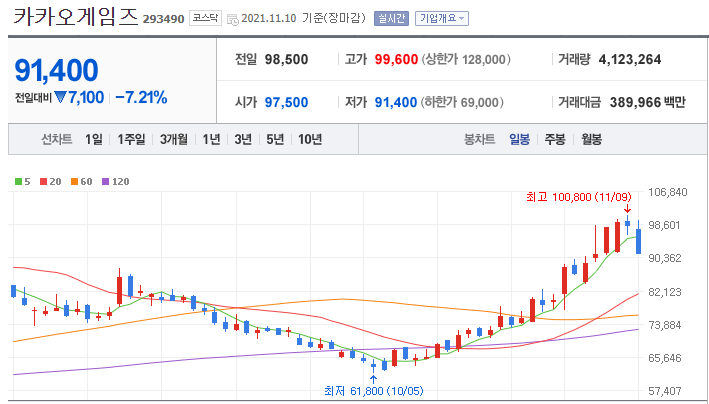Click the 98,601 y-axis label

point(664,225)
